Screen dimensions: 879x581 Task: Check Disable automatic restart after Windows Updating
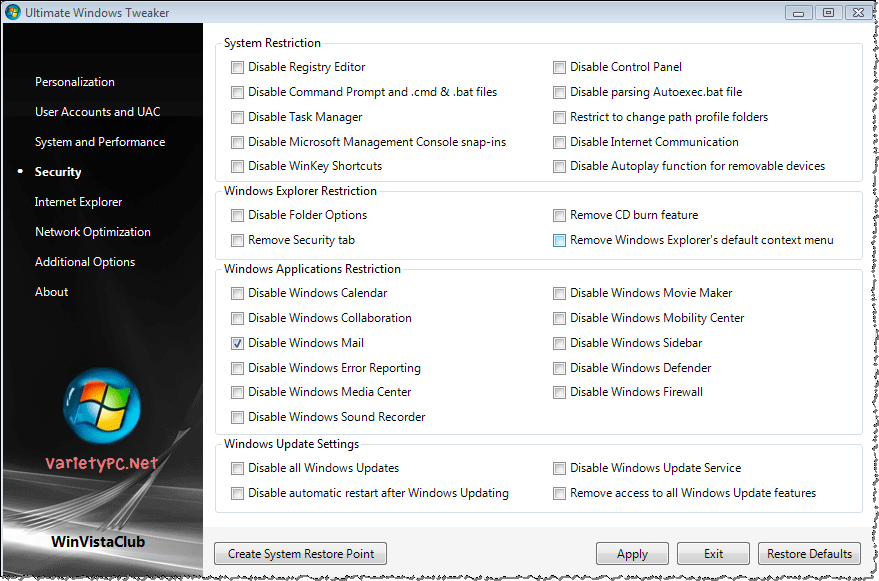(238, 493)
